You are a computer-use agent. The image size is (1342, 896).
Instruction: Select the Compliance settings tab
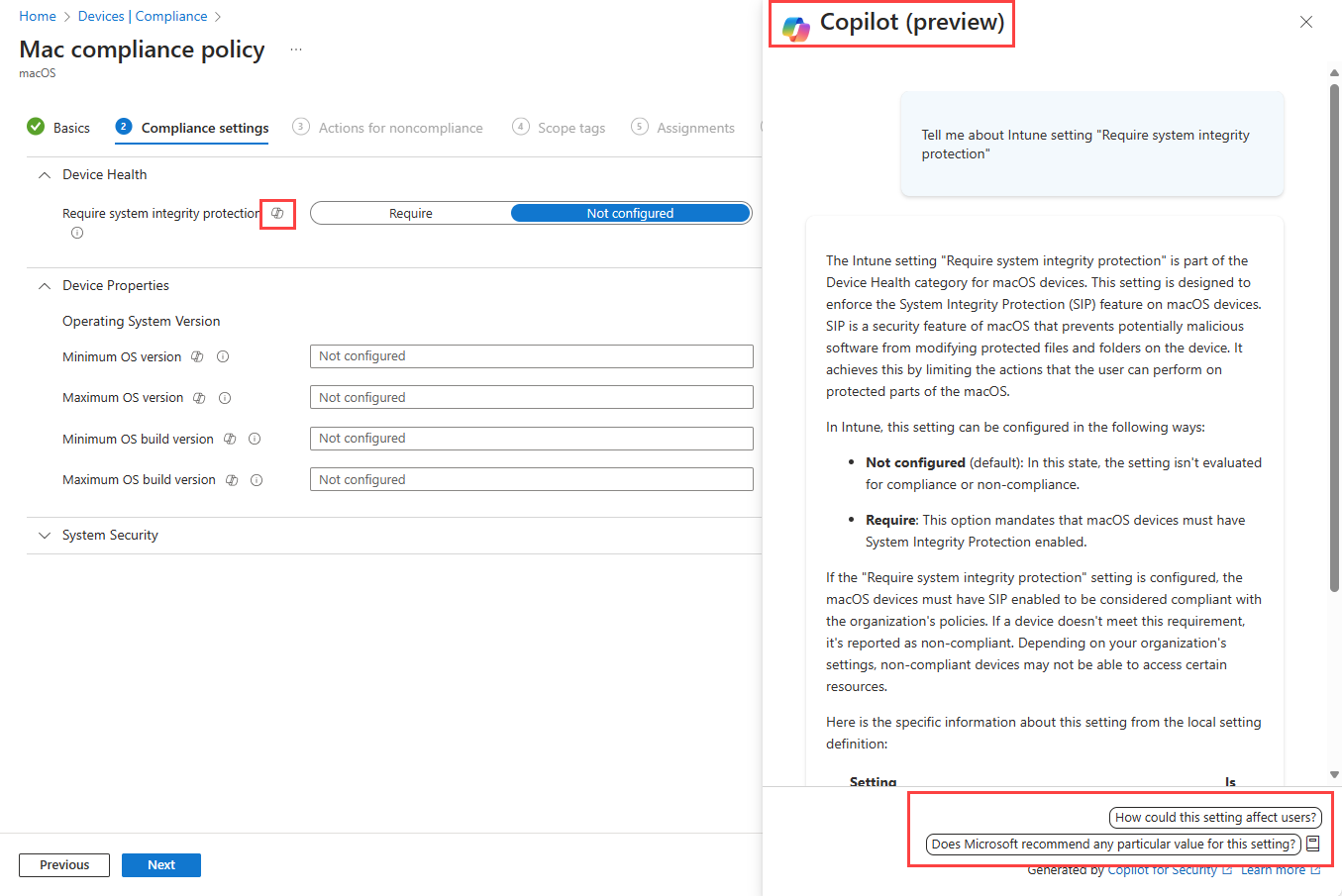click(x=192, y=128)
